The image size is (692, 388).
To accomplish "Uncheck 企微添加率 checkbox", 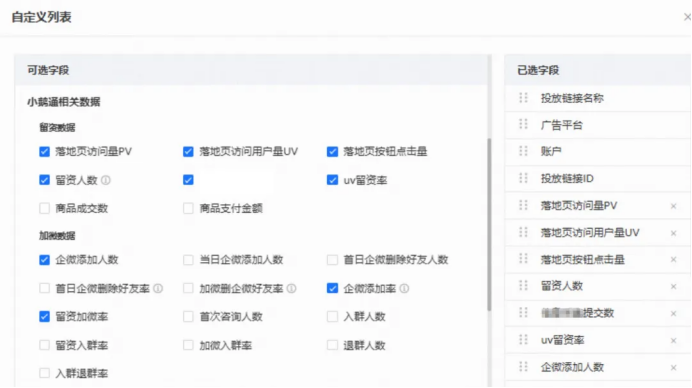I will 332,288.
